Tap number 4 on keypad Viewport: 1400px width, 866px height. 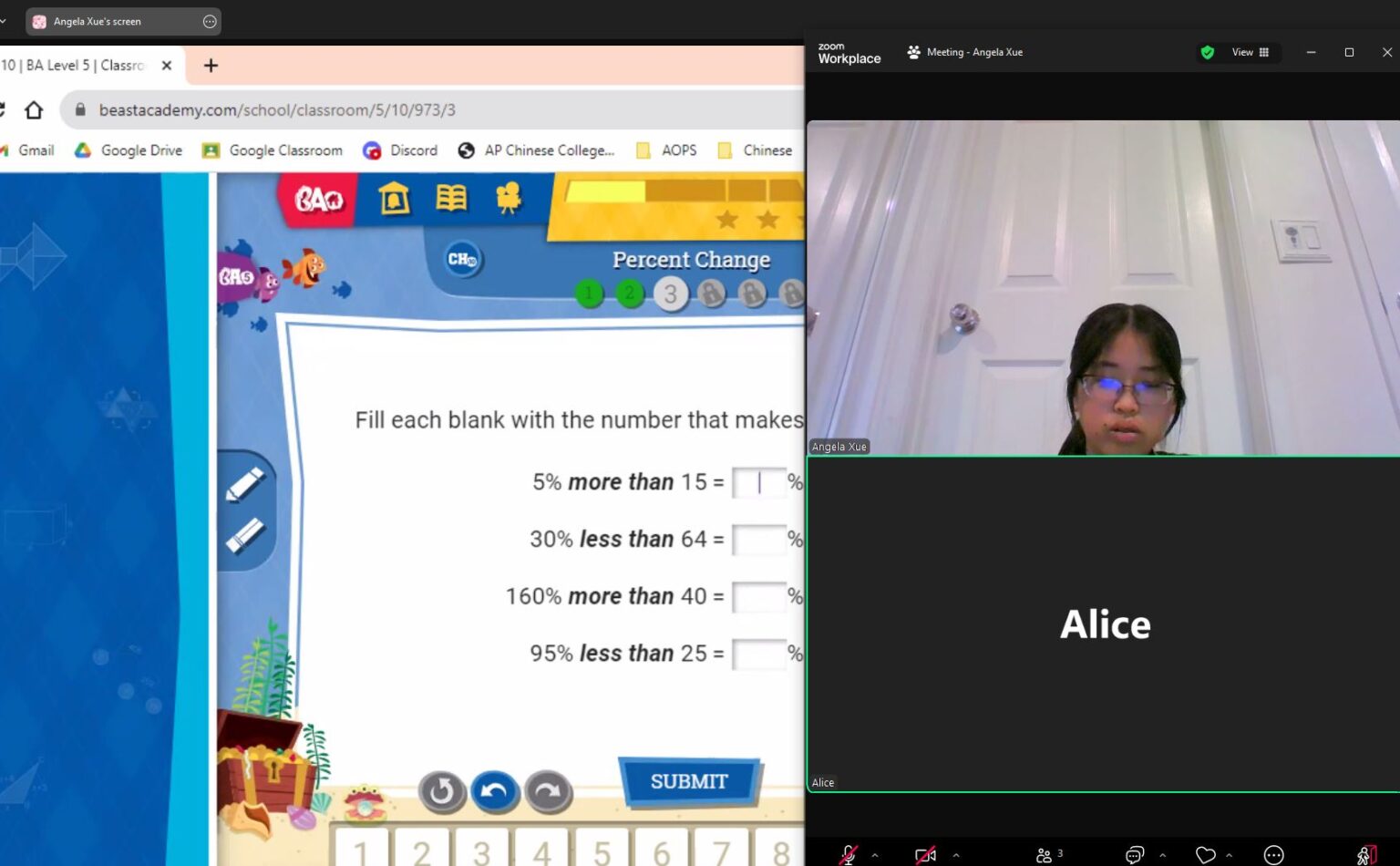coord(542,848)
